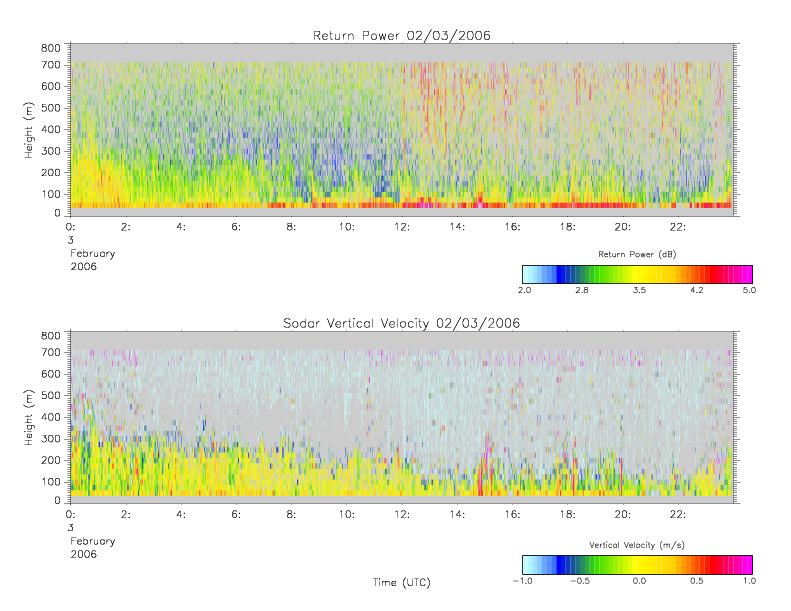Click the '18:' time tick under Return Power plot
Viewport: 791px width, 611px height.
(568, 227)
